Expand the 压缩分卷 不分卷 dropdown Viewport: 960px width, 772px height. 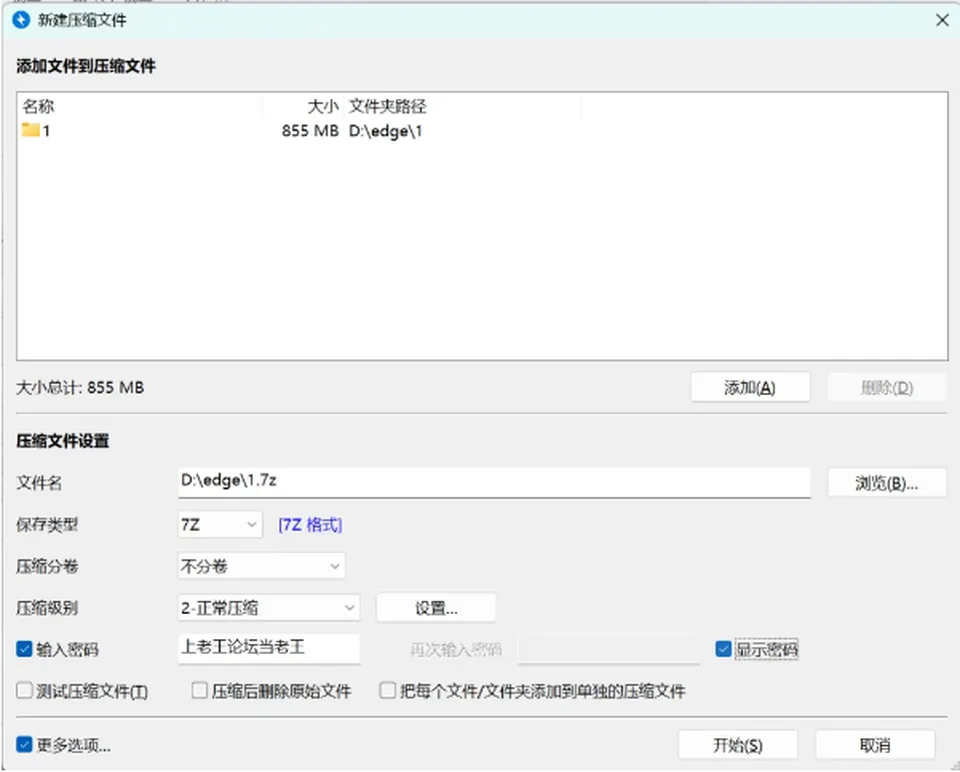(x=262, y=566)
